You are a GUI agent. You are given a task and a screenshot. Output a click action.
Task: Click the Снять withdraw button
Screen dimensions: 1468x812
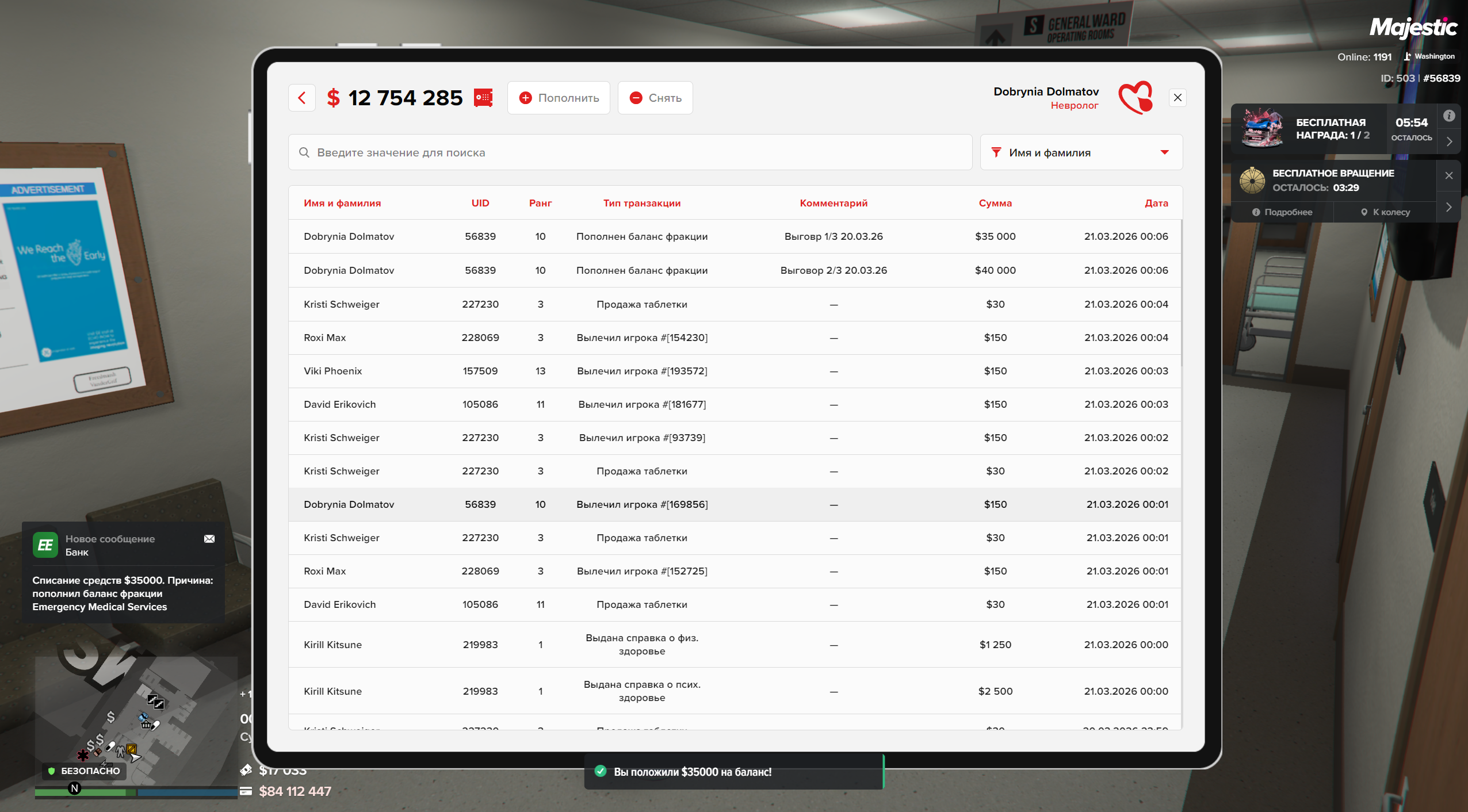pyautogui.click(x=655, y=98)
